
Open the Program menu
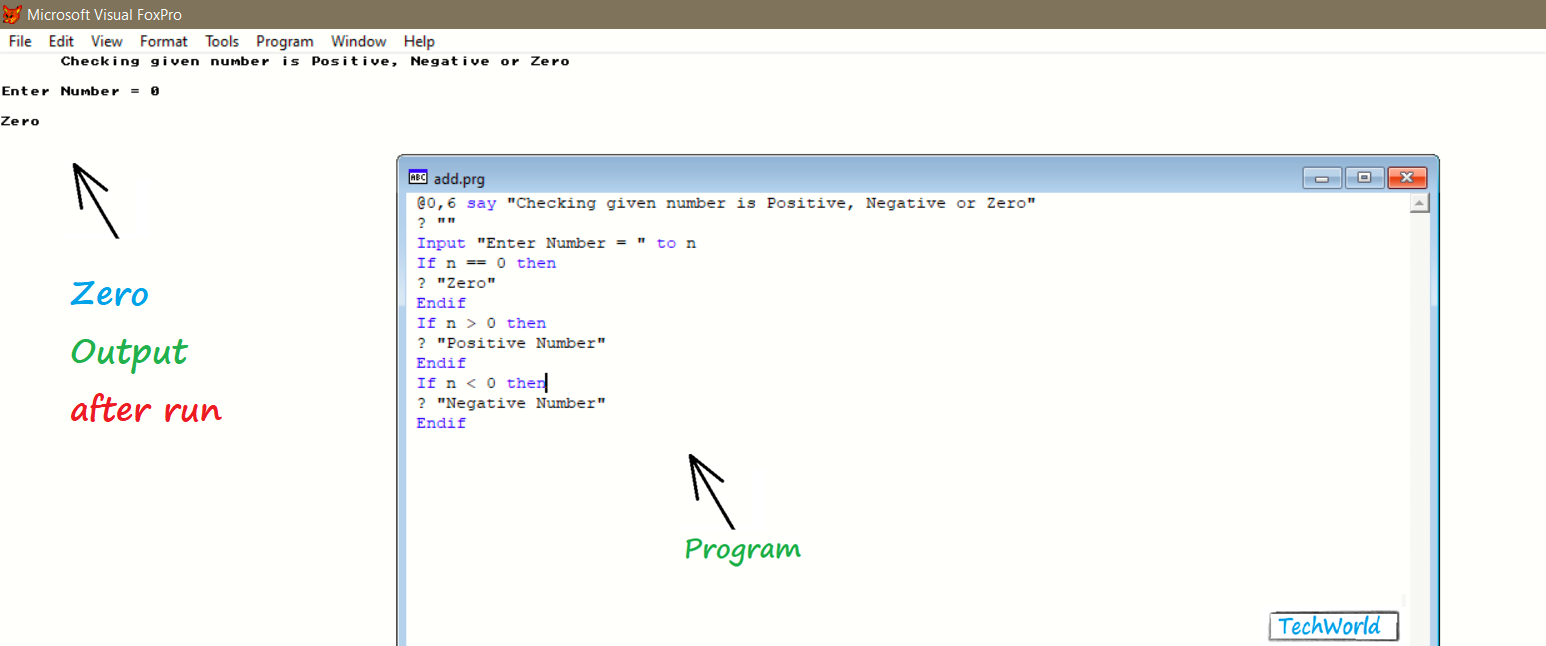284,41
